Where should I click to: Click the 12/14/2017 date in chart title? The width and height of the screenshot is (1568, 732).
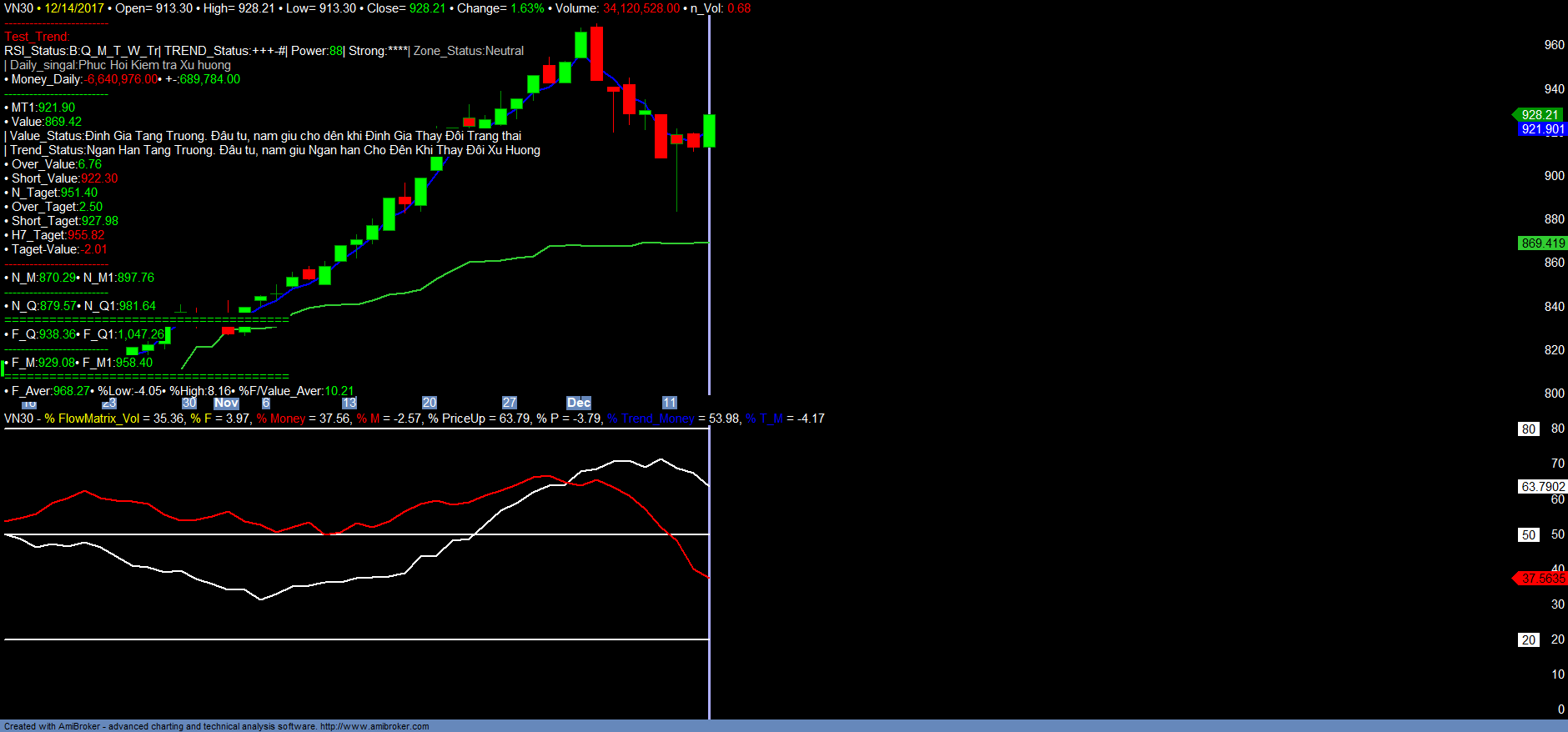click(x=74, y=8)
